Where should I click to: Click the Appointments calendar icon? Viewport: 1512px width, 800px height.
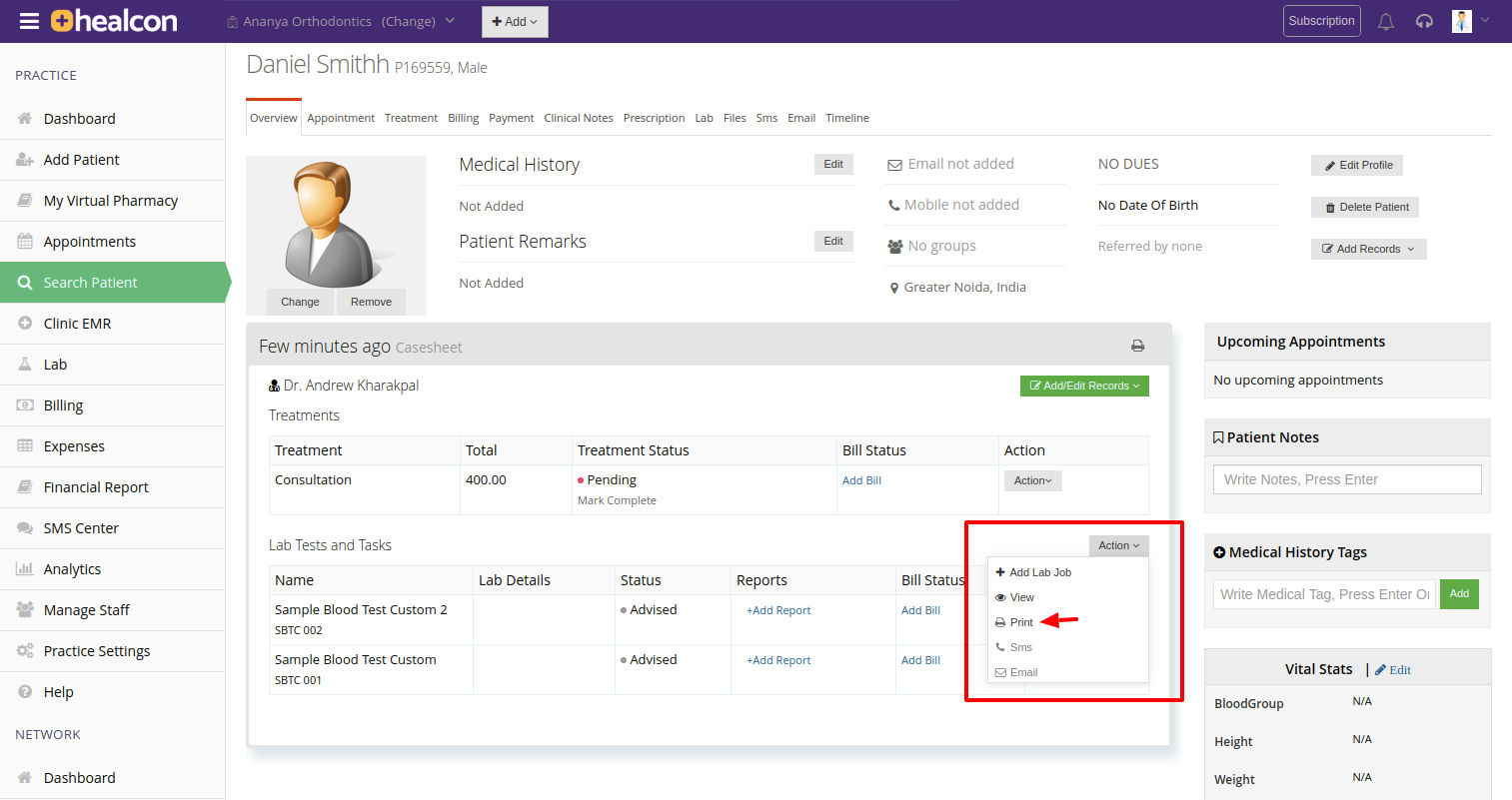coord(25,241)
